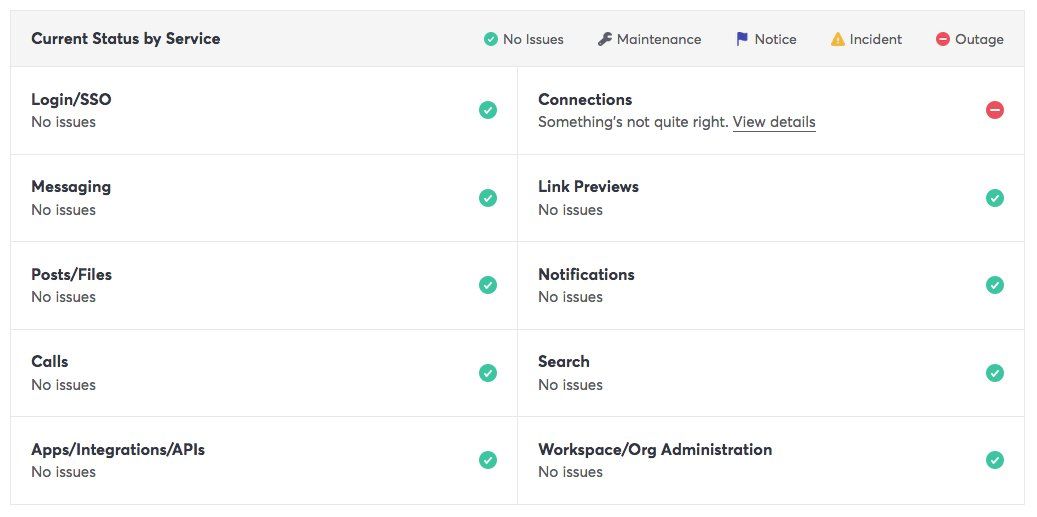Screen dimensions: 1037x517
Task: Click the No Issues legend label
Action: pyautogui.click(x=533, y=39)
